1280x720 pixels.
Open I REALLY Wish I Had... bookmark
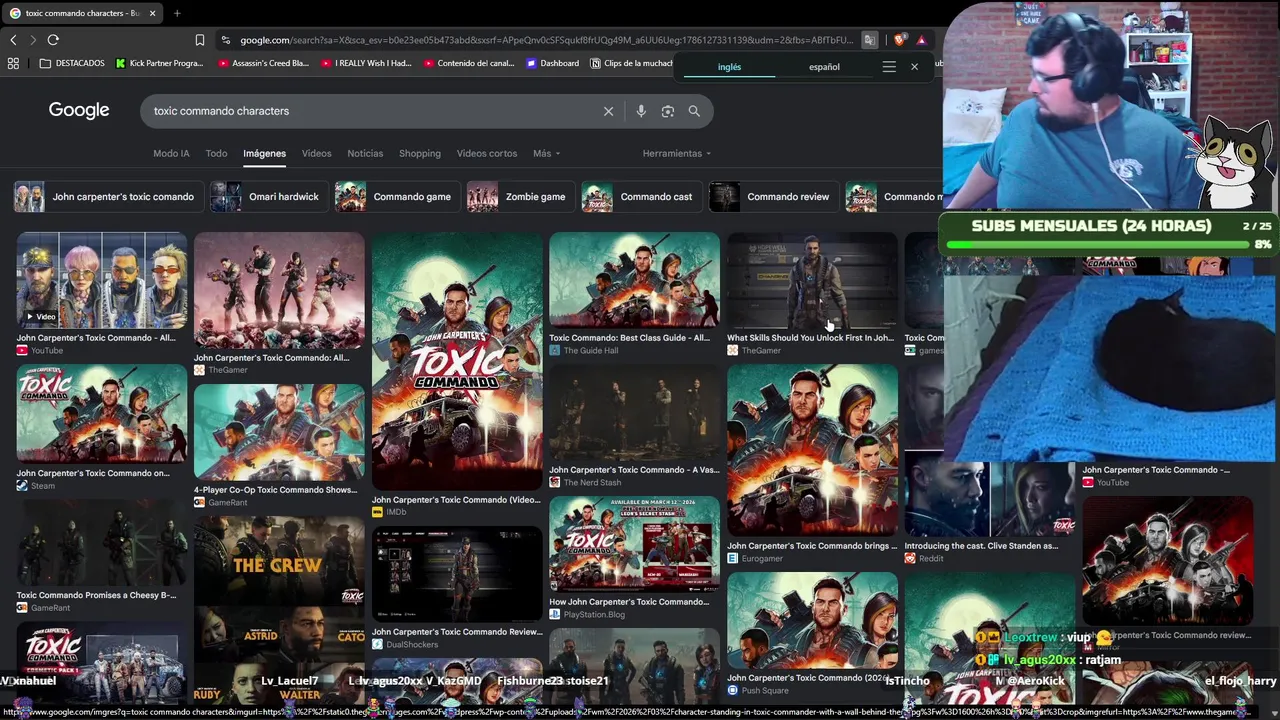366,63
